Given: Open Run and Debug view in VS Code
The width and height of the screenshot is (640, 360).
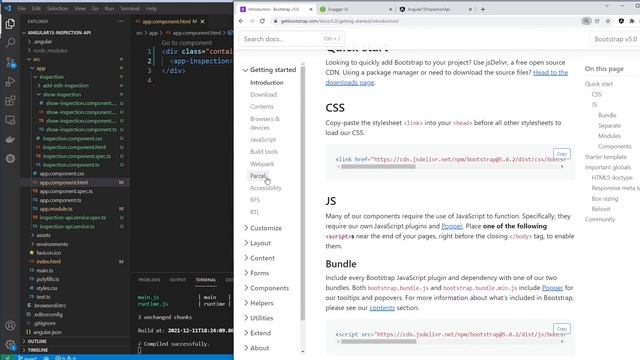Looking at the screenshot, I should tap(10, 82).
